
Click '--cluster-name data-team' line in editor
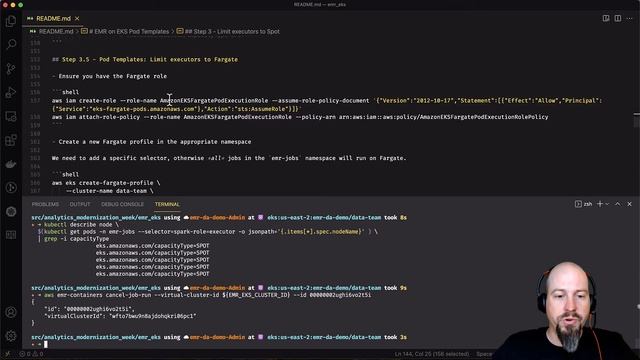(x=109, y=191)
